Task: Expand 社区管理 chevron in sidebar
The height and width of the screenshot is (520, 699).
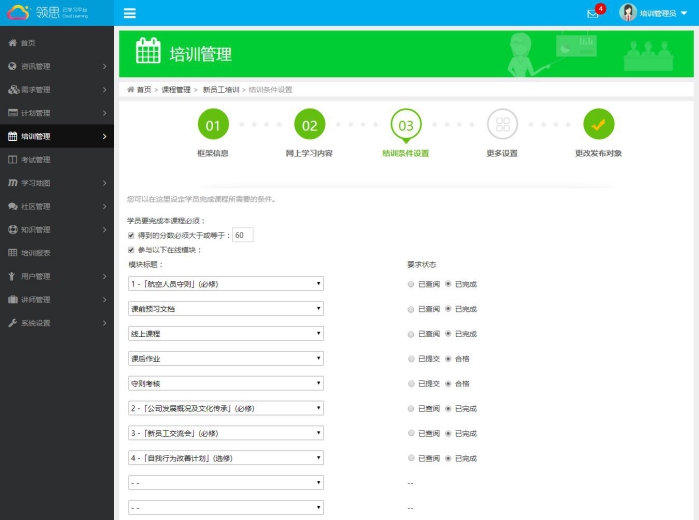Action: click(x=104, y=206)
